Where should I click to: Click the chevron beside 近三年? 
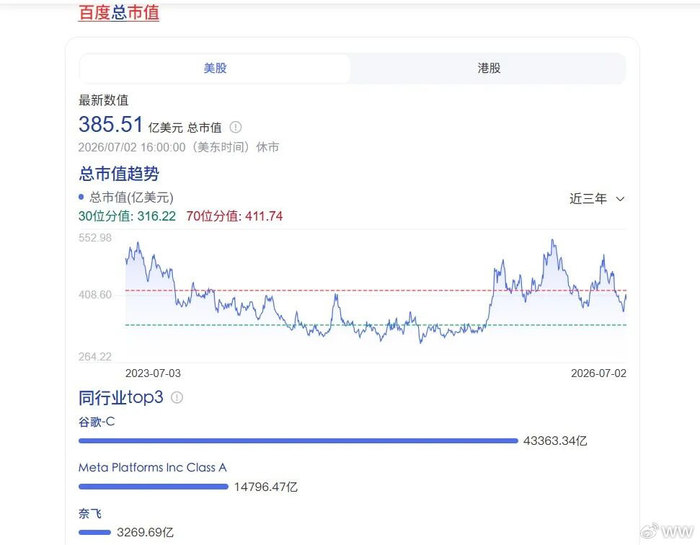pyautogui.click(x=620, y=199)
